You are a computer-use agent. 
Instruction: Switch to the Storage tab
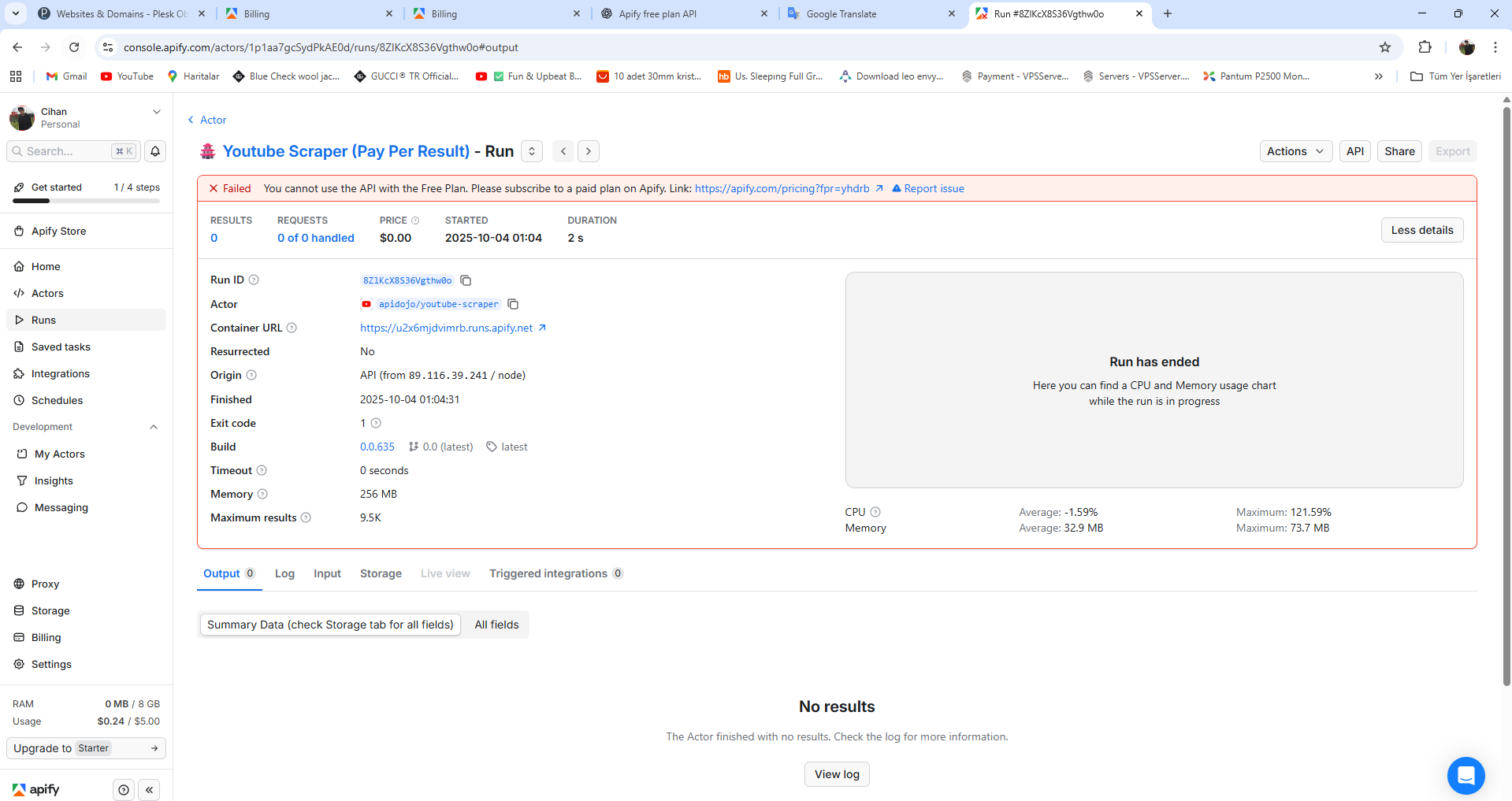pyautogui.click(x=381, y=573)
